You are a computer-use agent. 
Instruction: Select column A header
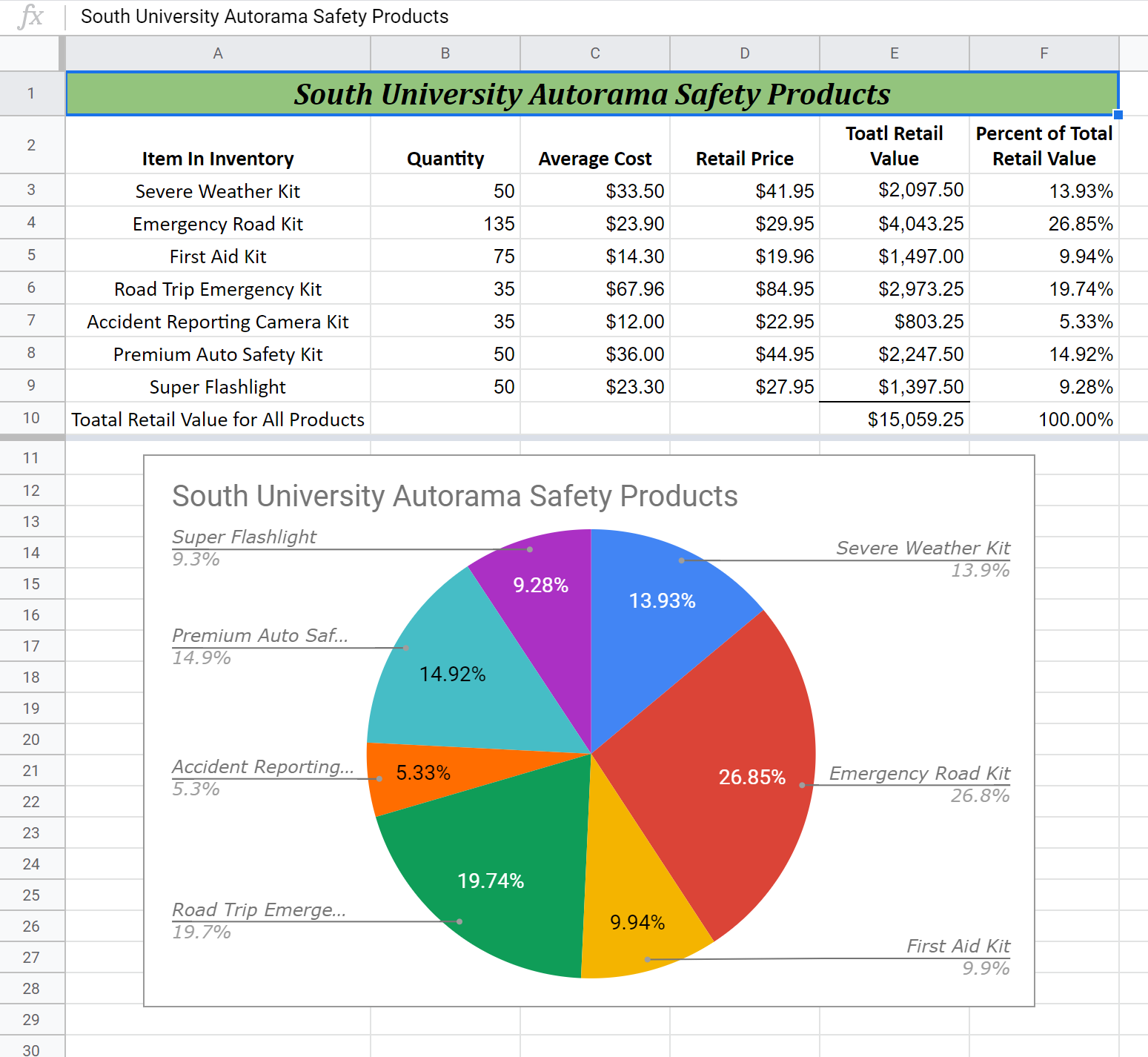pos(218,53)
